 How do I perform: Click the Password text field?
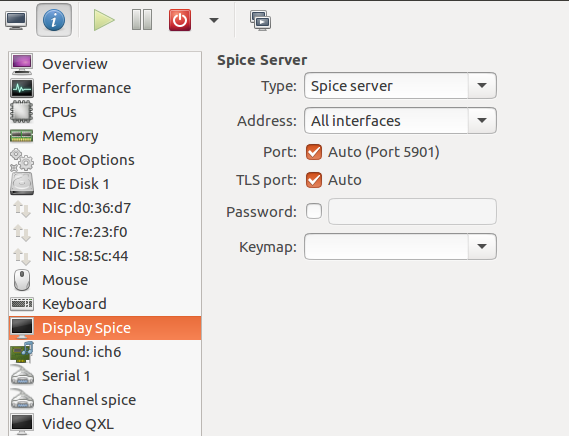tap(412, 211)
